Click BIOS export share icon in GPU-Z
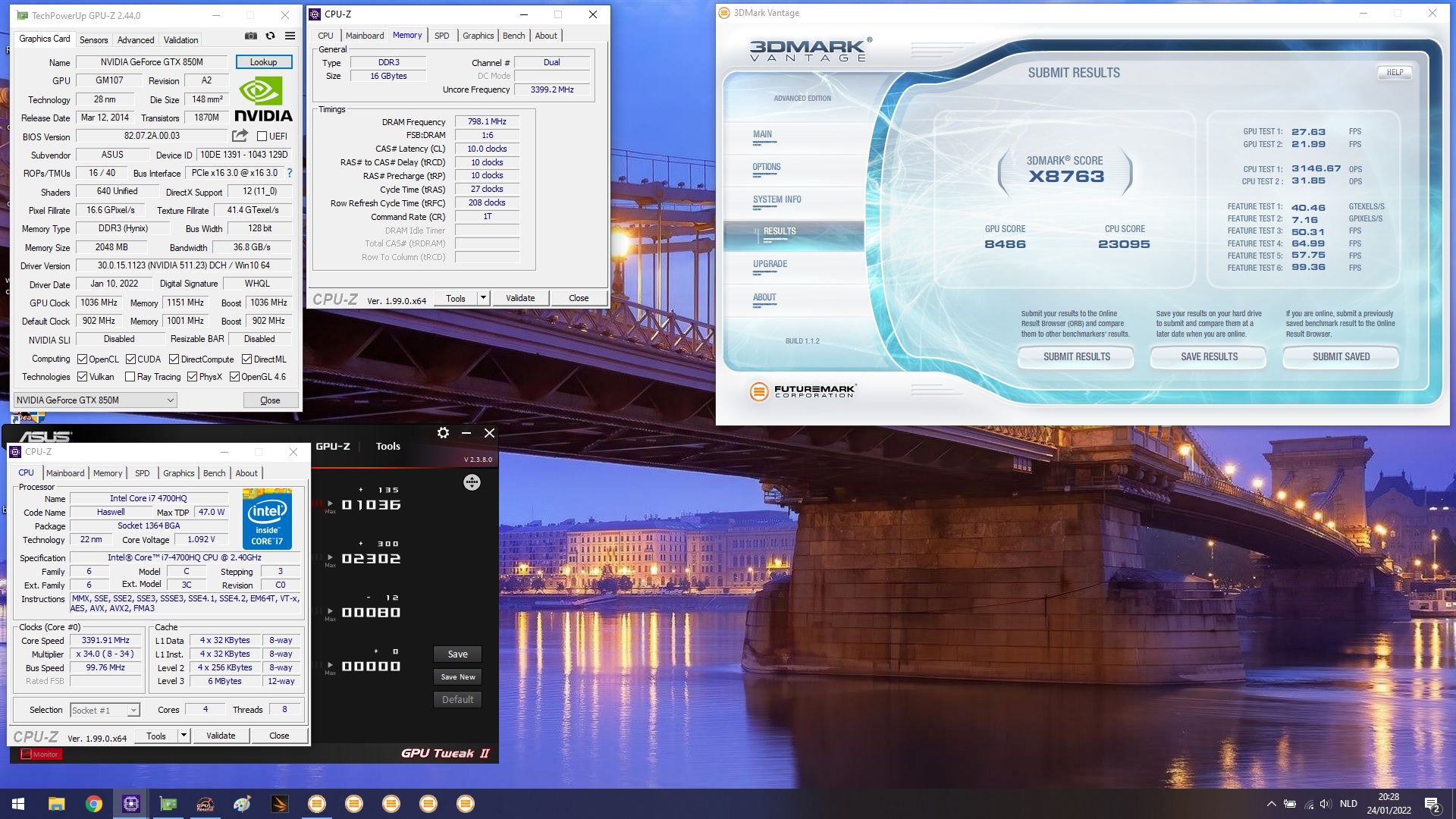The height and width of the screenshot is (819, 1456). click(240, 136)
